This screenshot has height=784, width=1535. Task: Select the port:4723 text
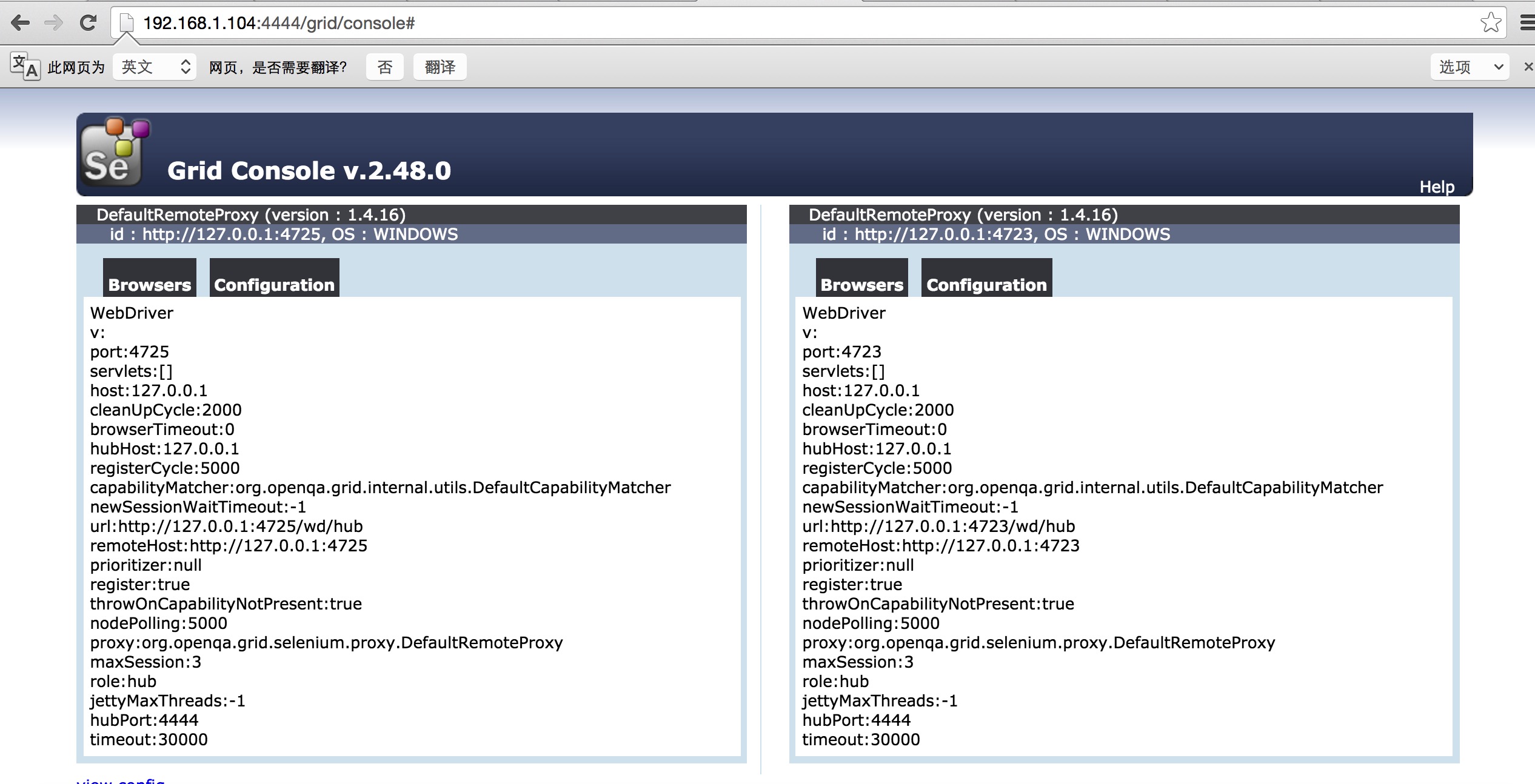(842, 352)
